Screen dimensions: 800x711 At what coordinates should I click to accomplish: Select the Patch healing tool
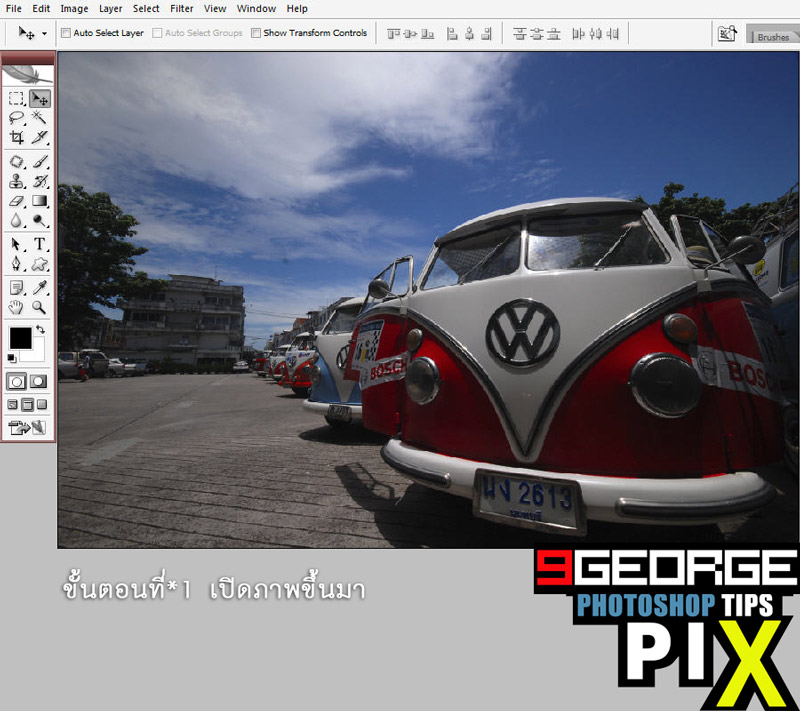(x=16, y=162)
